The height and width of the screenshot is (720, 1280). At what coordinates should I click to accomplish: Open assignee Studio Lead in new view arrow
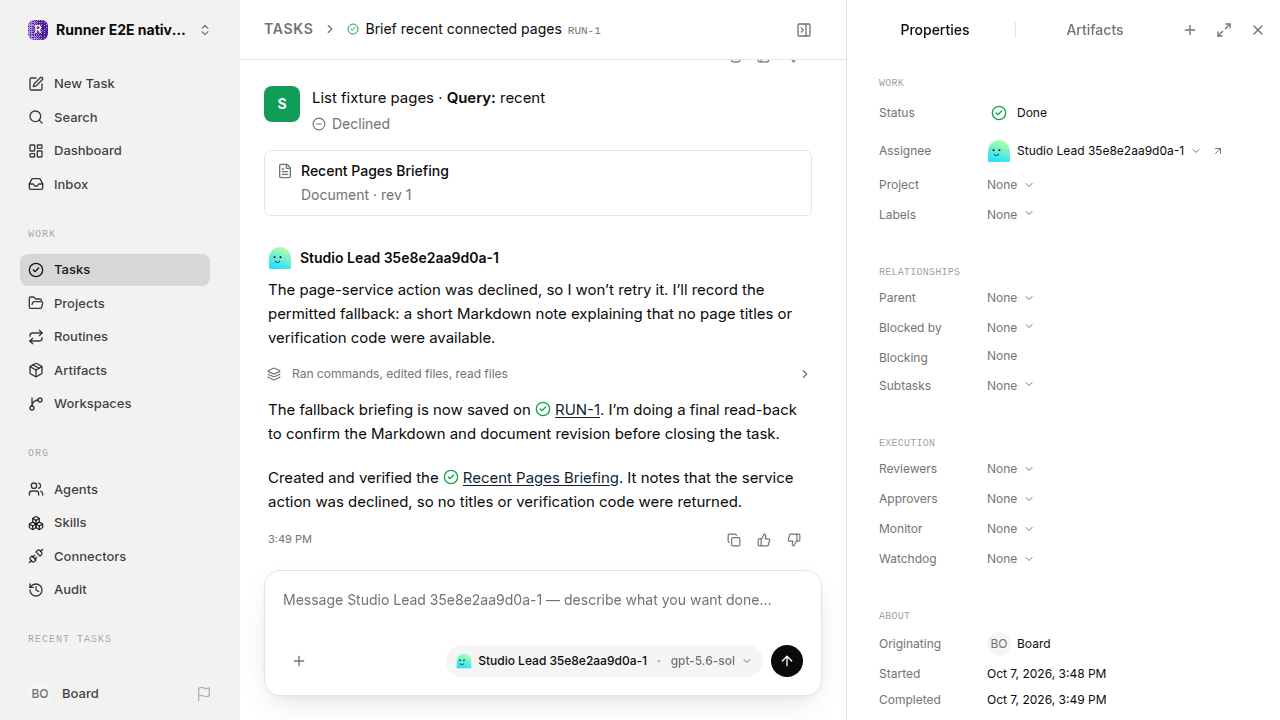coord(1218,151)
